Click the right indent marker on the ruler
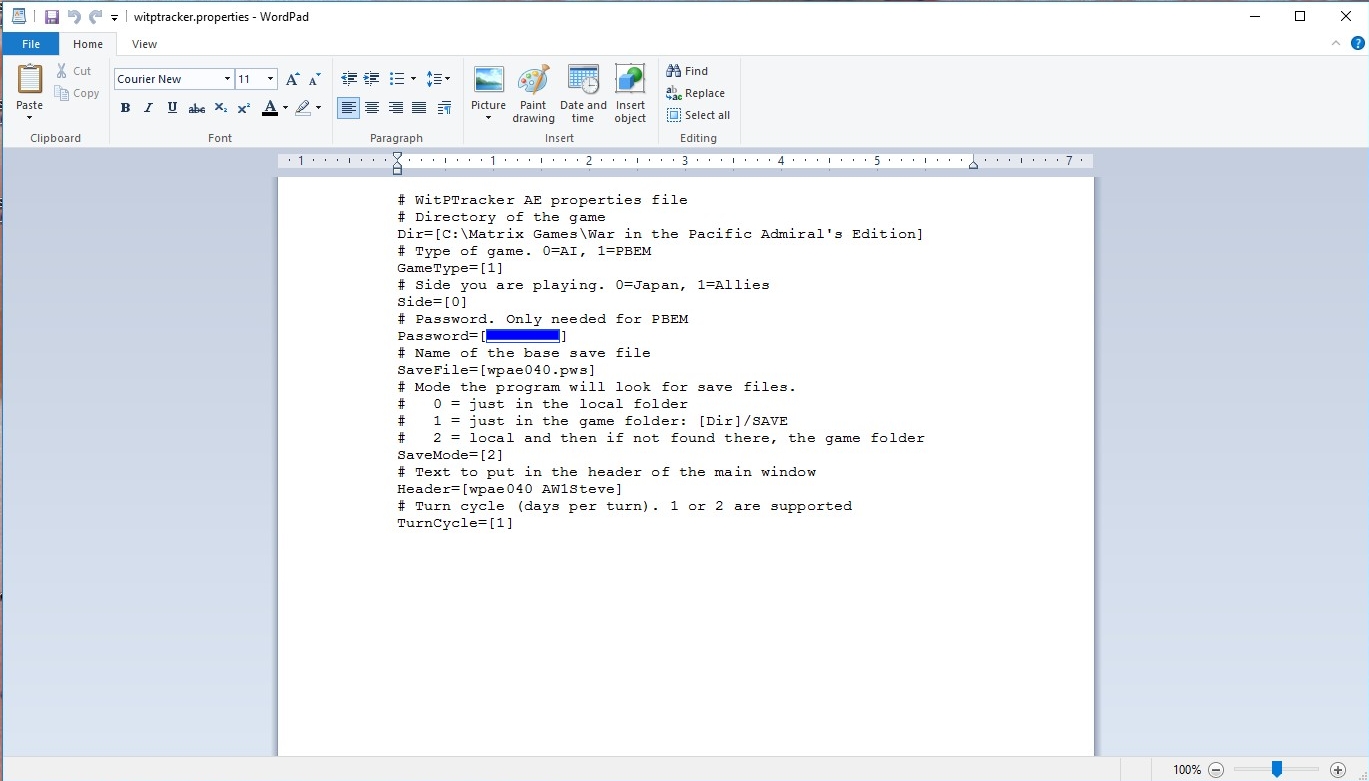 (x=973, y=165)
